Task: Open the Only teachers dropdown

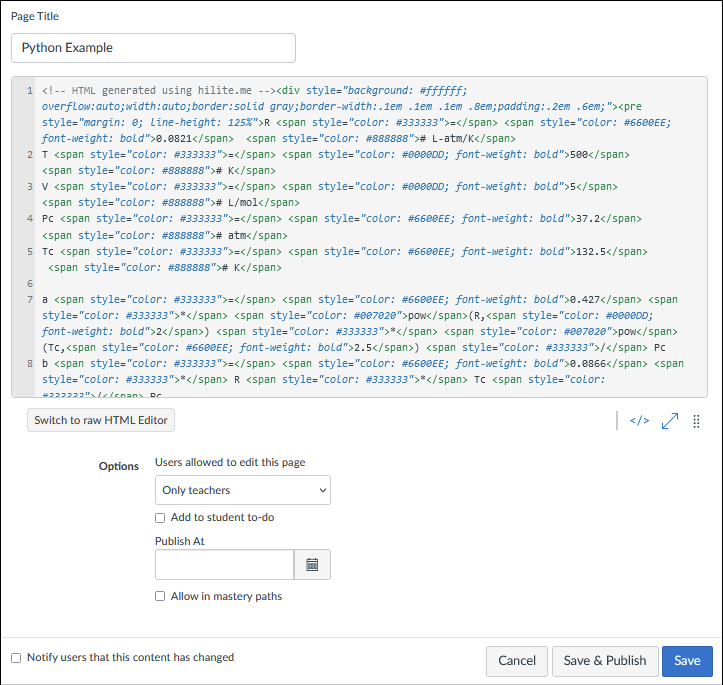Action: 243,490
